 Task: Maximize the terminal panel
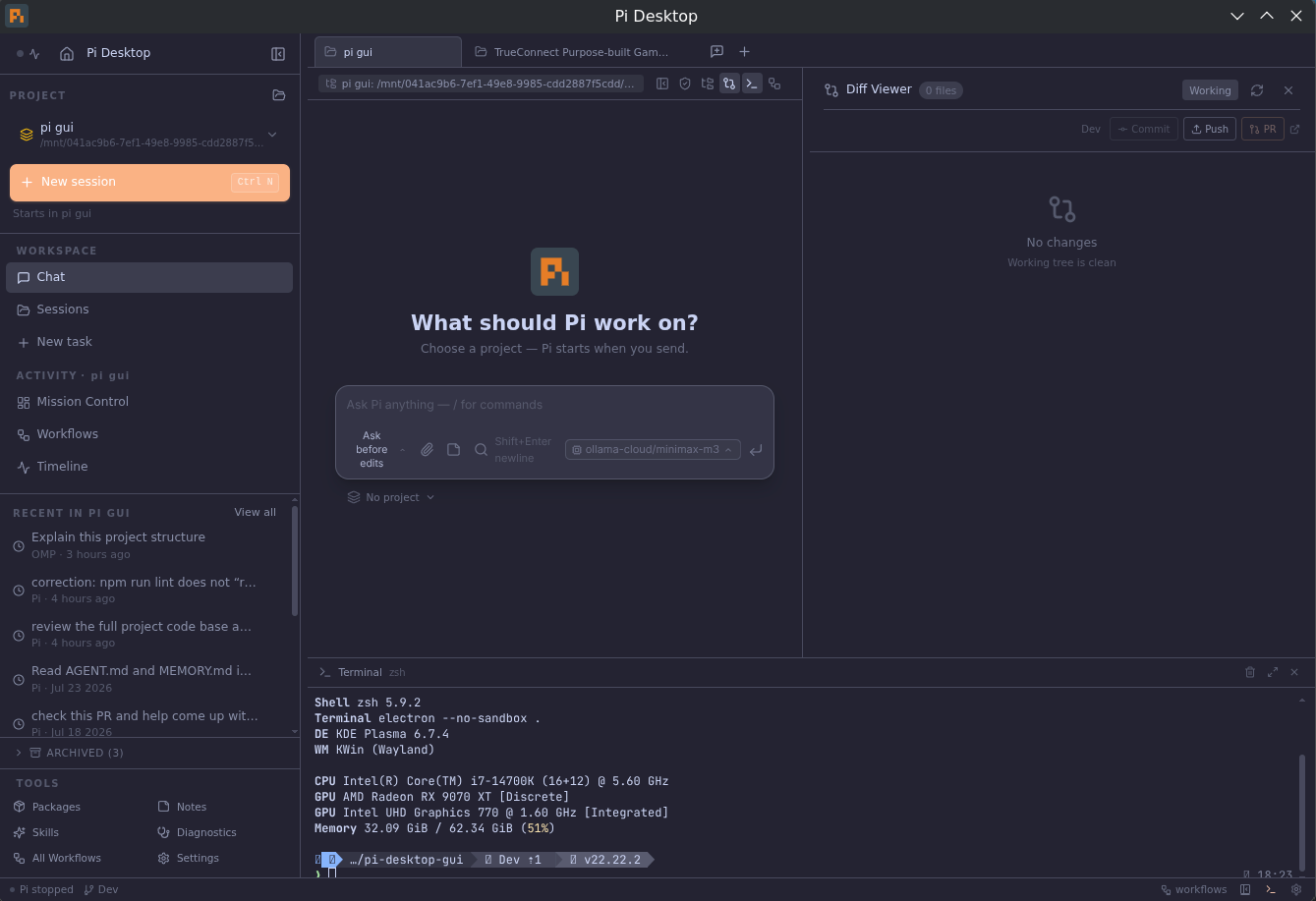tap(1273, 672)
